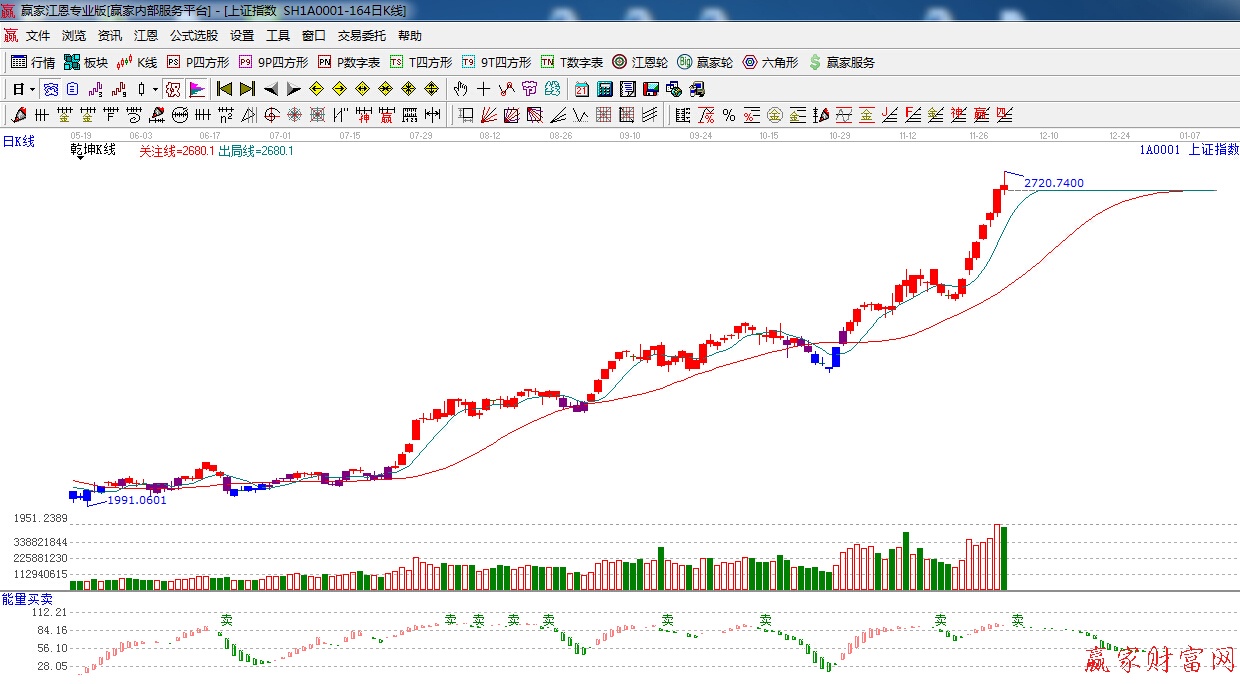
Task: Toggle the 权 rights-adjustment button
Action: (x=173, y=89)
